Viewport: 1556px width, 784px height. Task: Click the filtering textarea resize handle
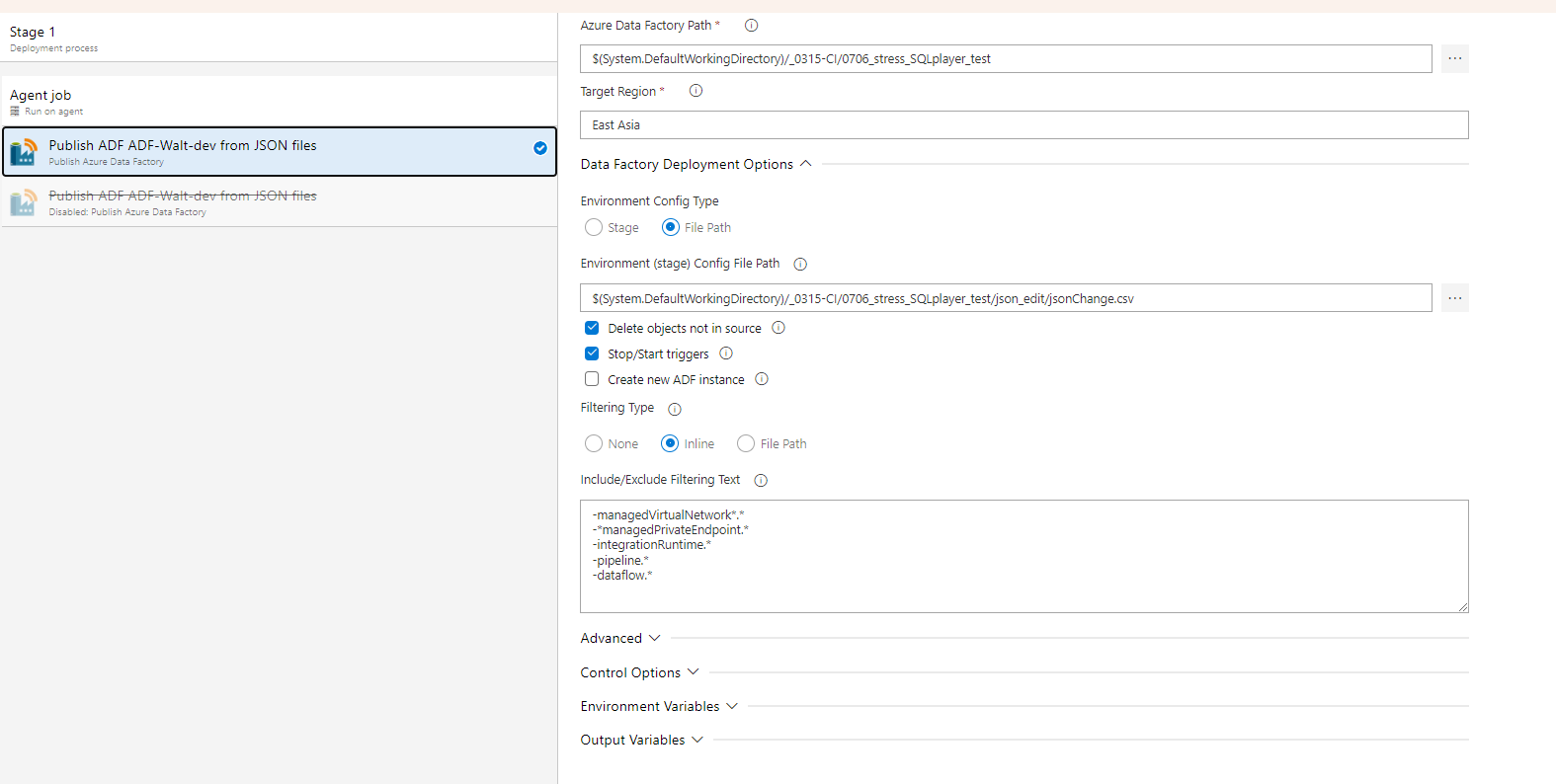[1462, 606]
